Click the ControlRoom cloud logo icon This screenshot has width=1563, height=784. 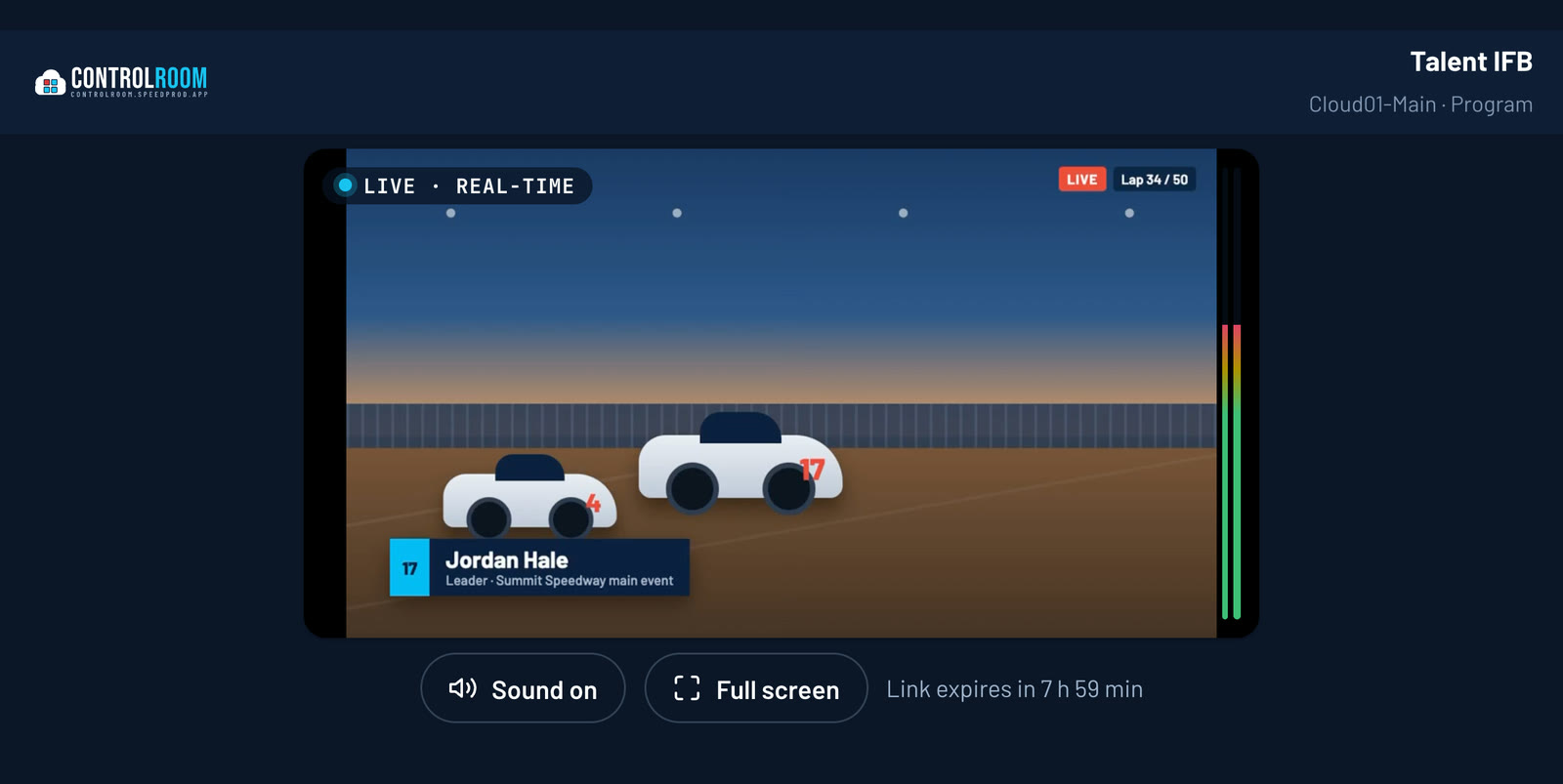[x=50, y=83]
